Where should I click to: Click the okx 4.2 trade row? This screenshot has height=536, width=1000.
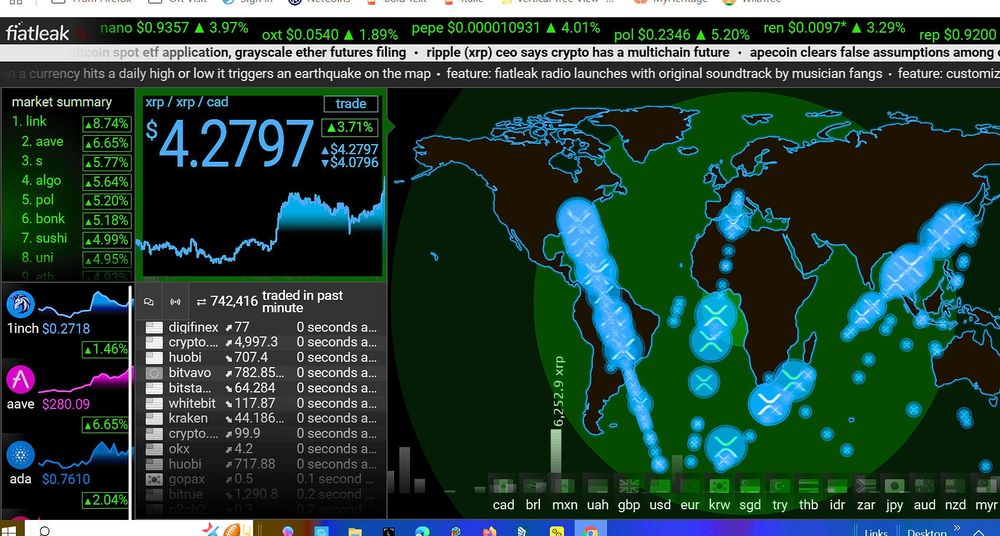(261, 449)
